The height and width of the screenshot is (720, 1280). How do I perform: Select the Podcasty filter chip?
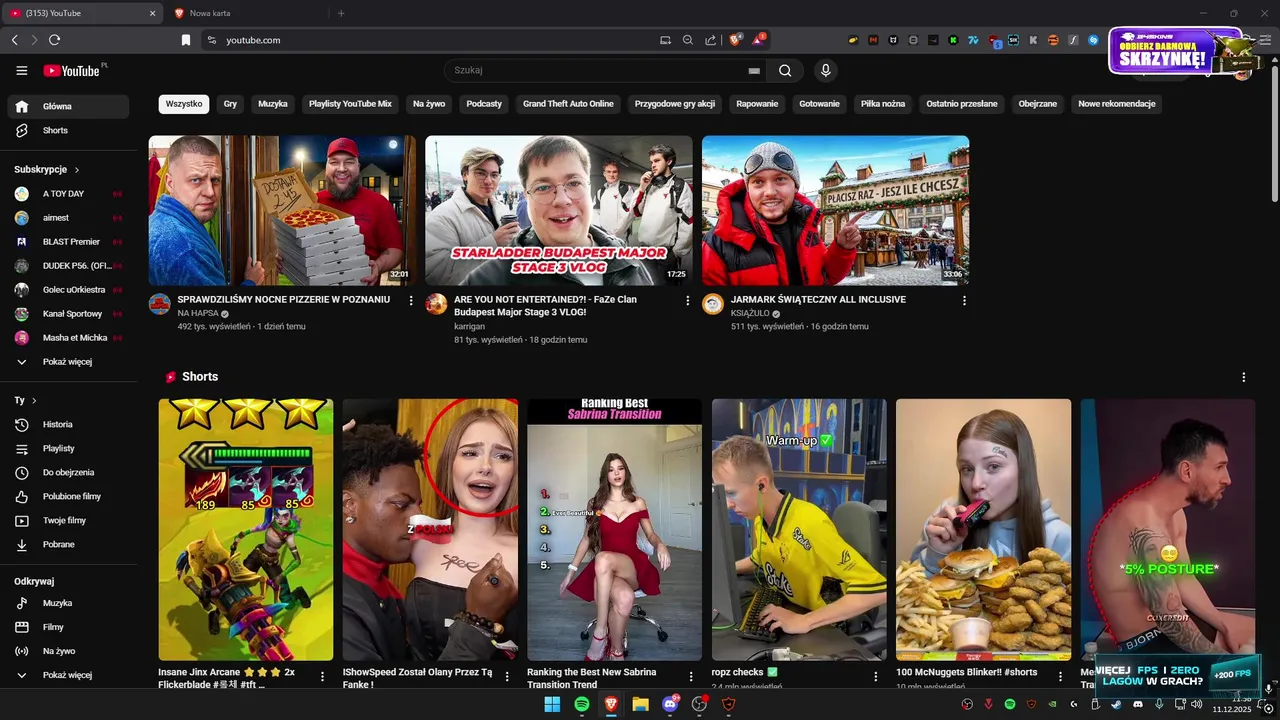pyautogui.click(x=484, y=104)
